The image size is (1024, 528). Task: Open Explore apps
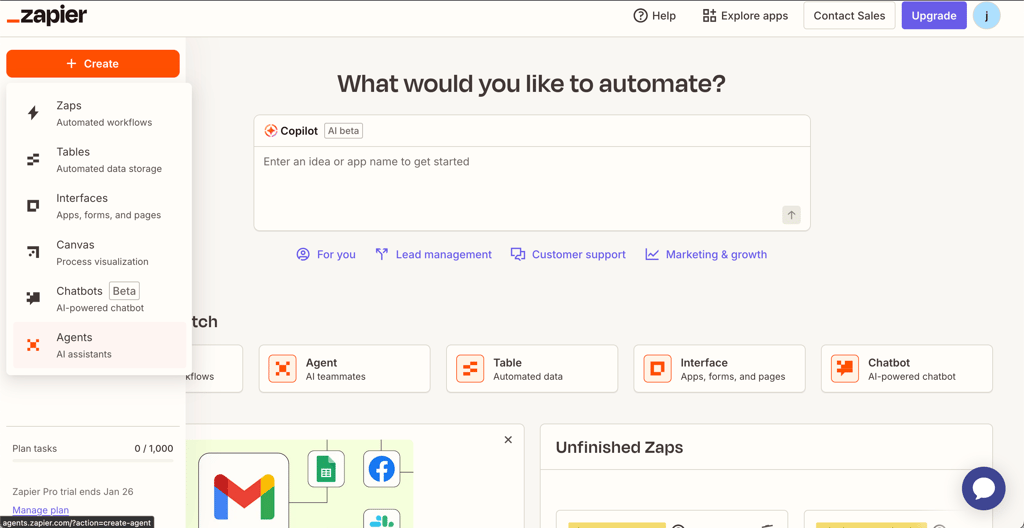point(745,16)
